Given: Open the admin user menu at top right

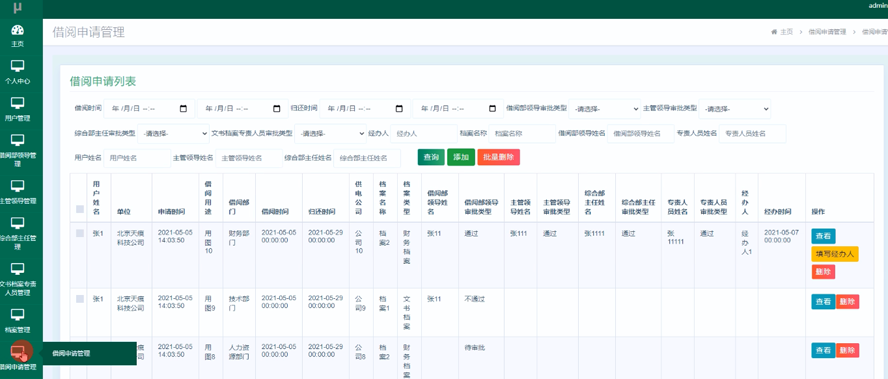Looking at the screenshot, I should (878, 6).
